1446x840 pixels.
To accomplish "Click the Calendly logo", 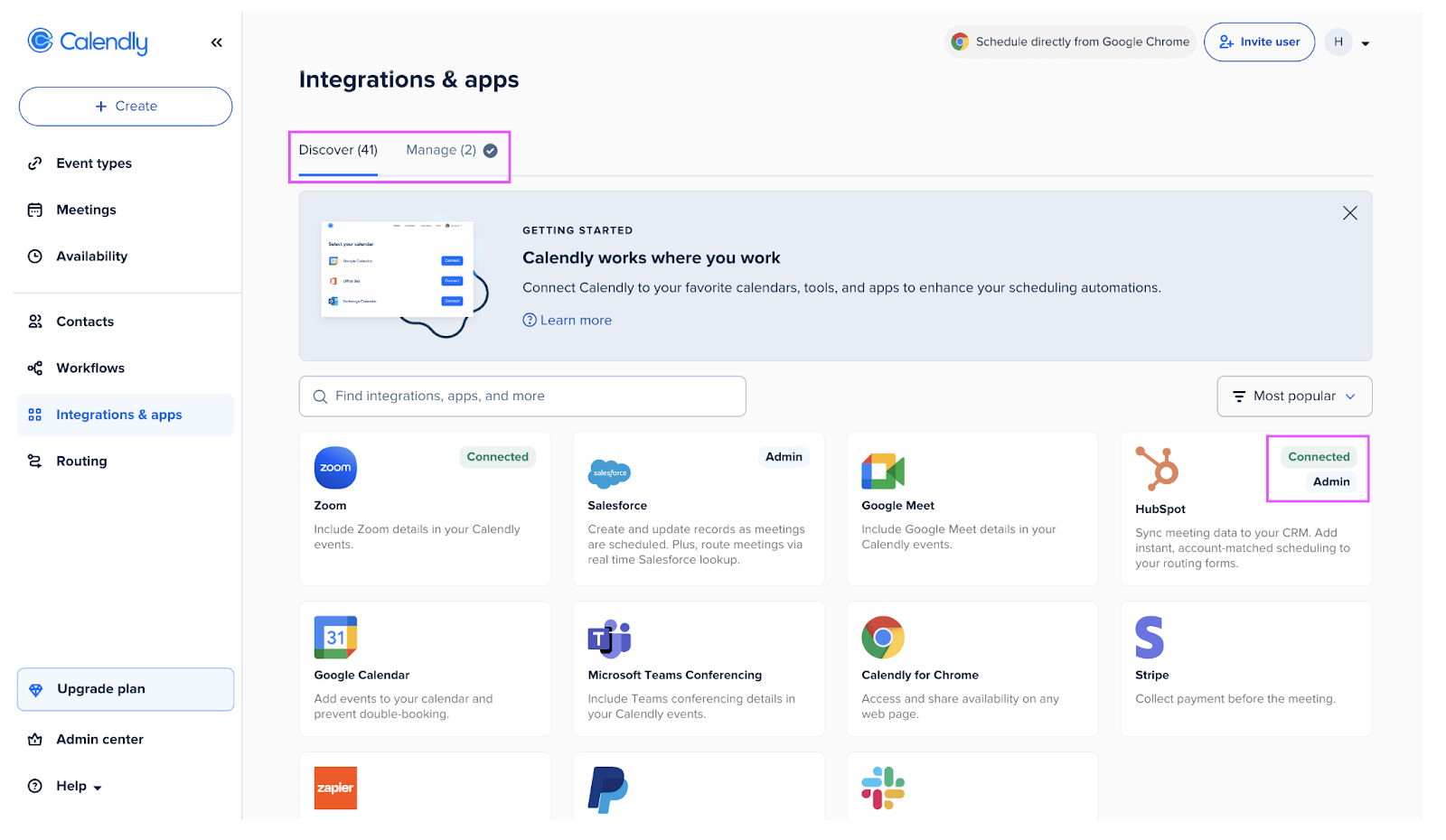I will [88, 42].
